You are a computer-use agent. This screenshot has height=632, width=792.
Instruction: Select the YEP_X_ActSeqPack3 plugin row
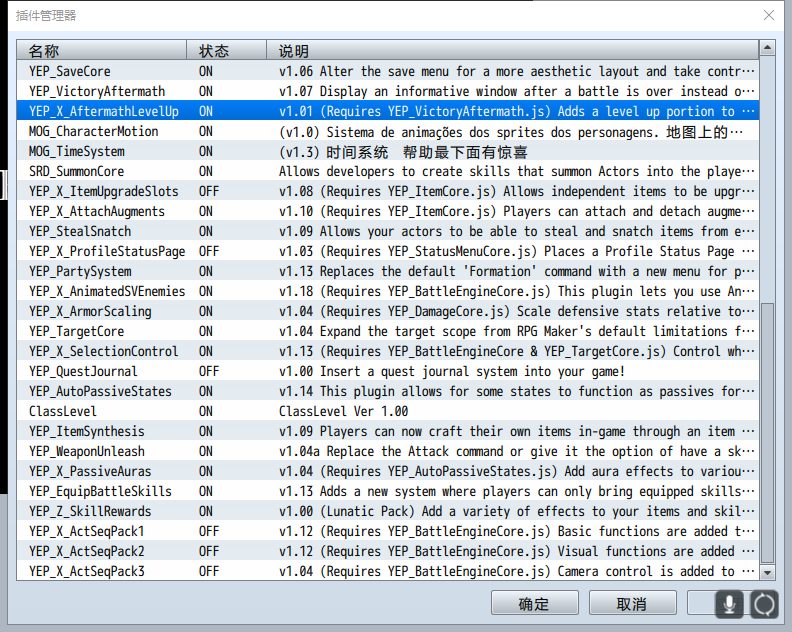387,571
